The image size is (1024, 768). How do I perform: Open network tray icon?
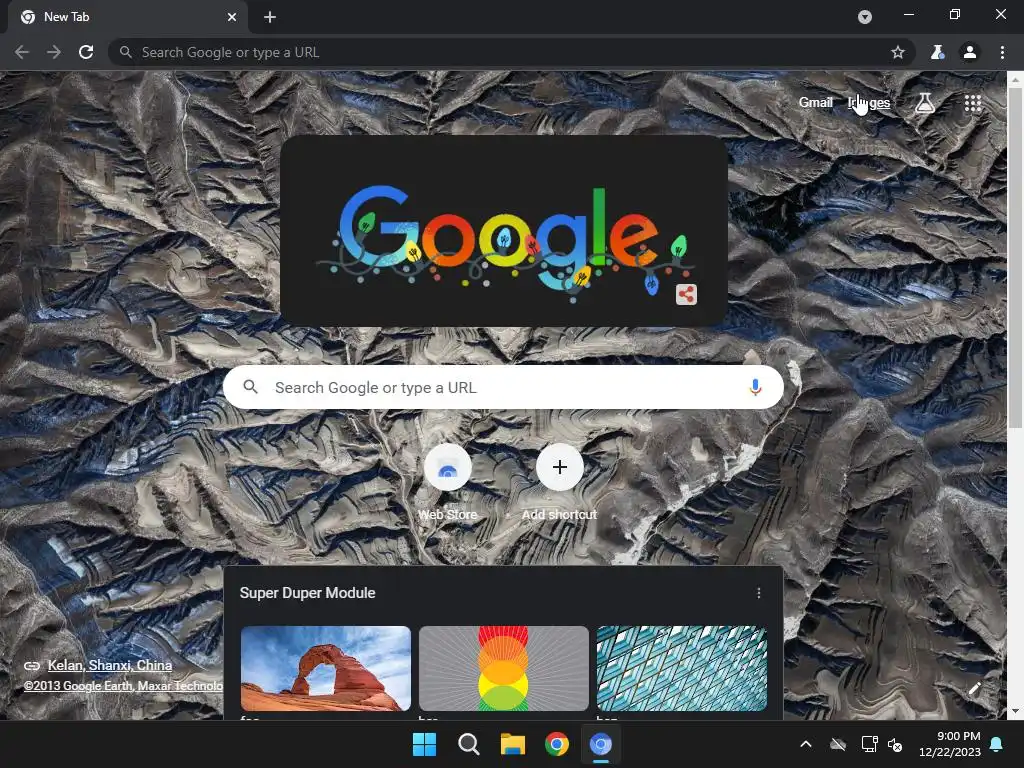pos(869,744)
